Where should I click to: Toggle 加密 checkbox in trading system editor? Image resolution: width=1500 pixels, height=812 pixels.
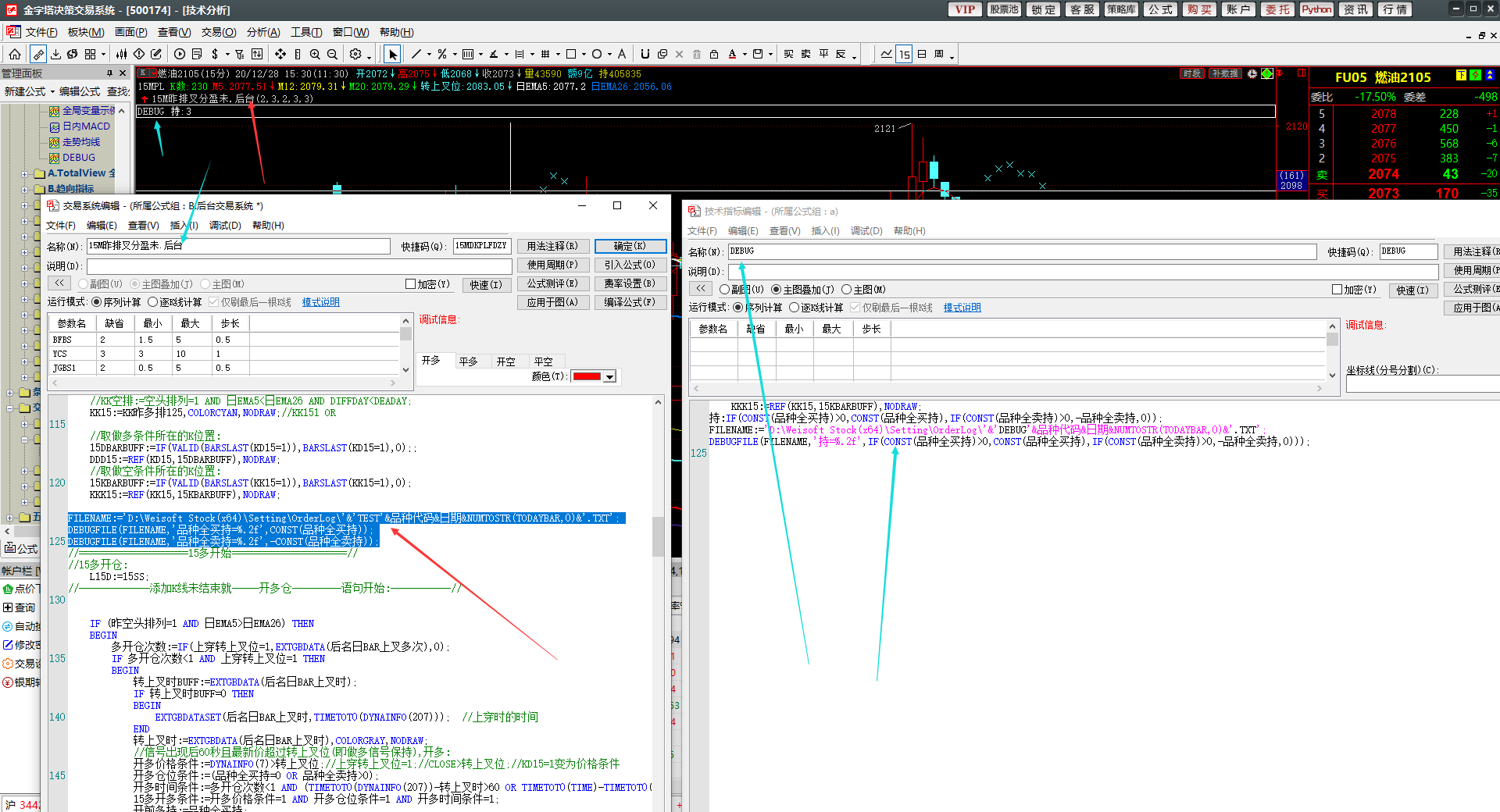tap(410, 284)
